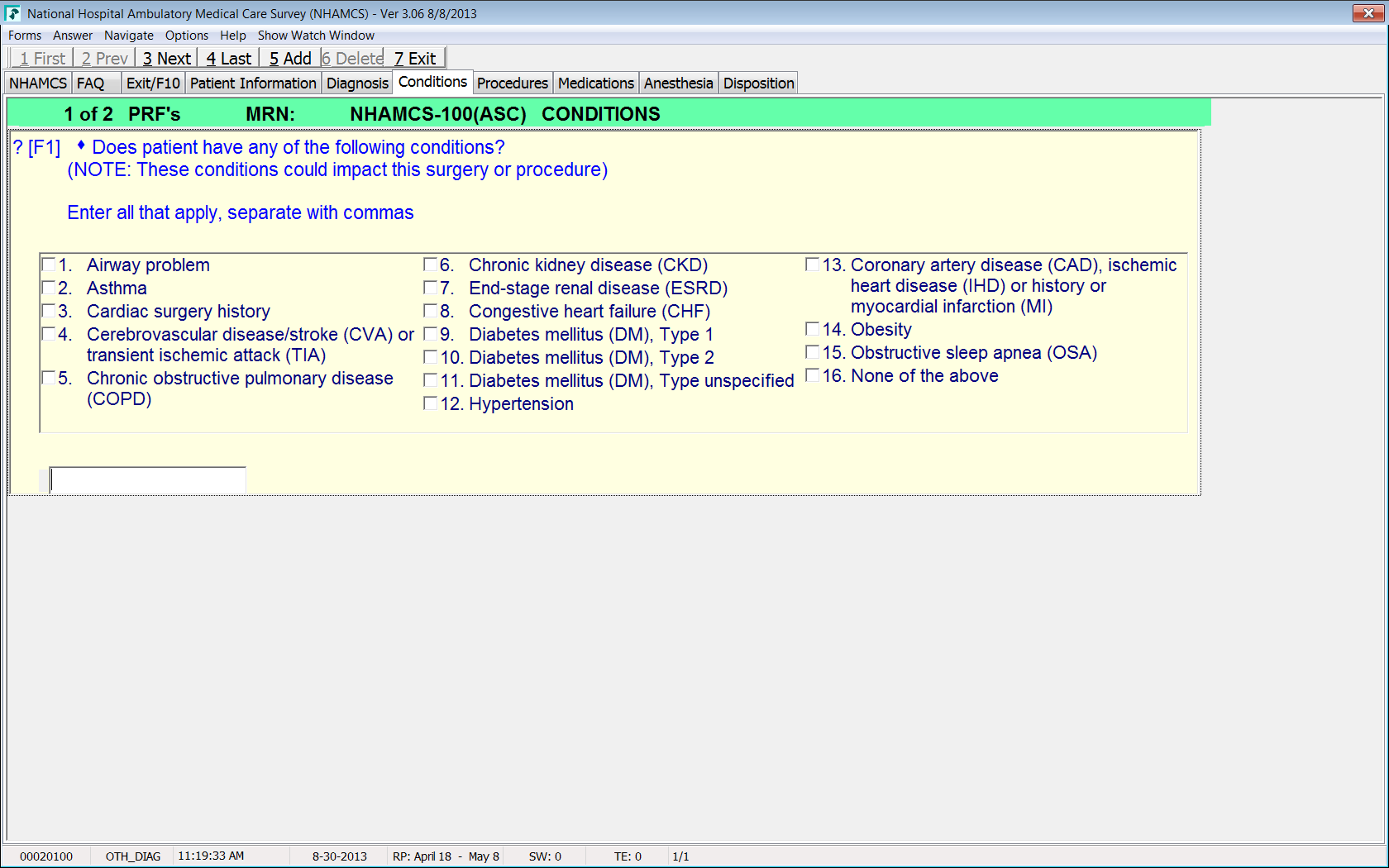
Task: Check Cerebrovascular disease/stroke (CVA) checkbox
Action: (x=49, y=334)
